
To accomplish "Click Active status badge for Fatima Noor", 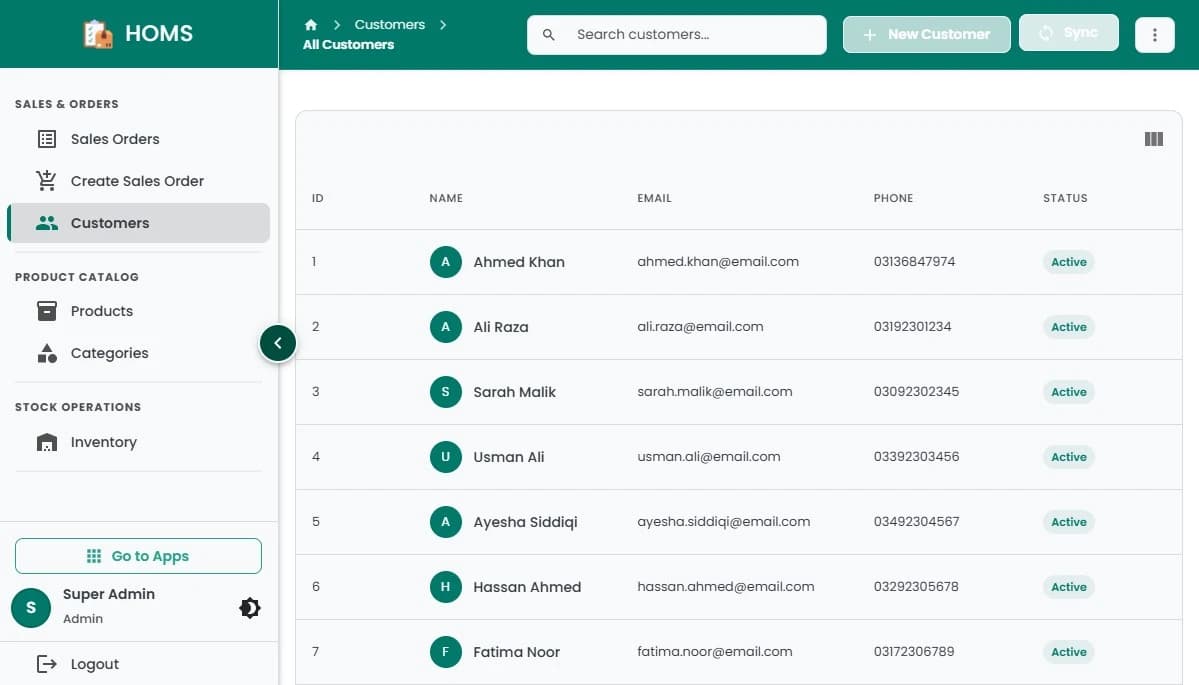I will tap(1068, 652).
